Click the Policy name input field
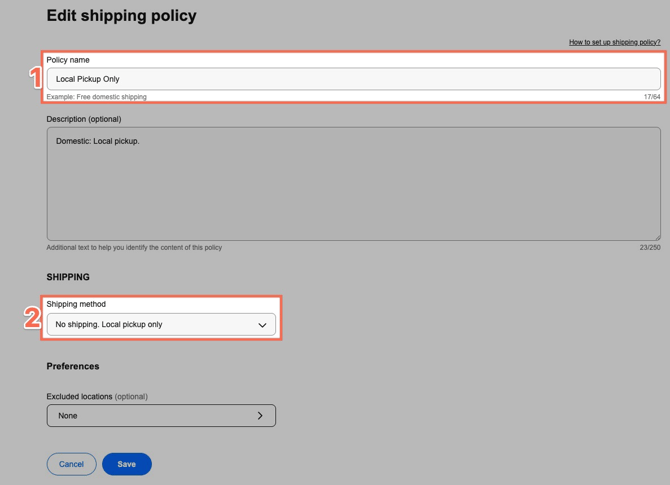 point(353,79)
